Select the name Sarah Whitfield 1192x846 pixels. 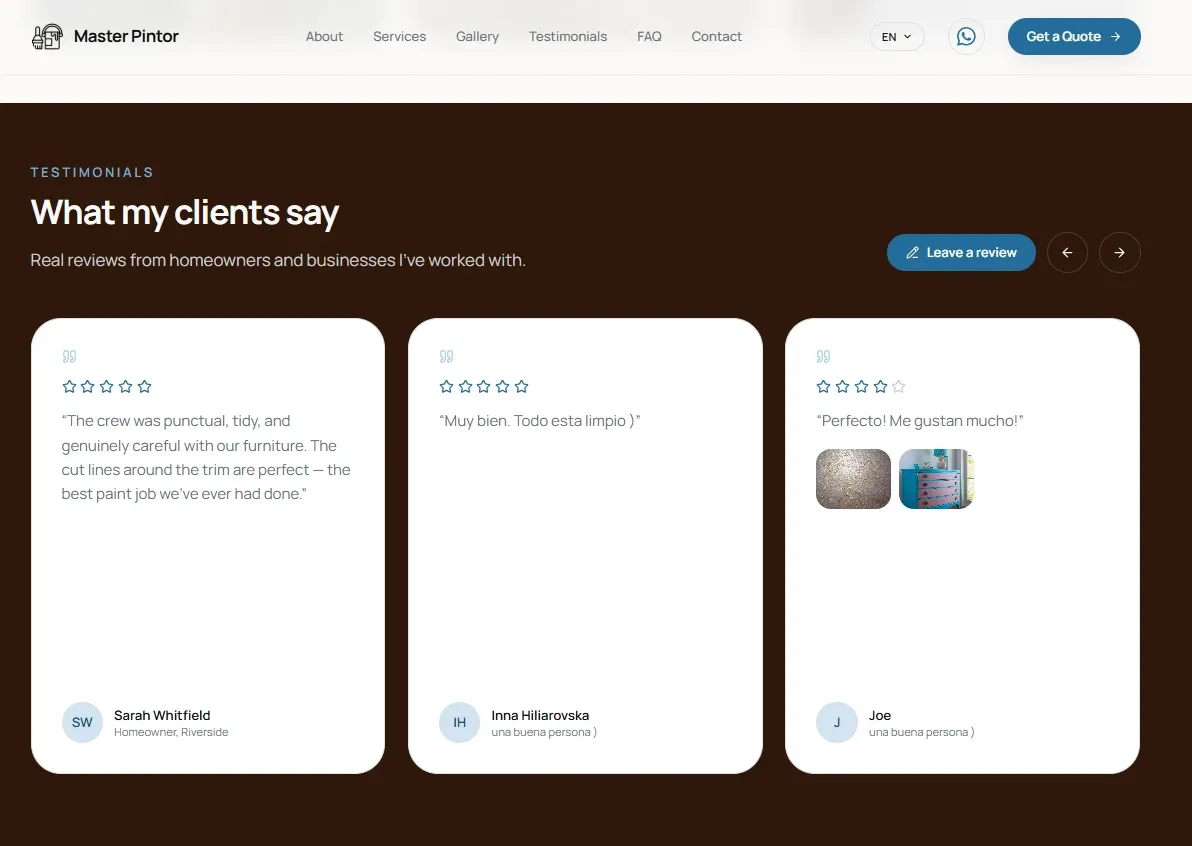tap(162, 715)
